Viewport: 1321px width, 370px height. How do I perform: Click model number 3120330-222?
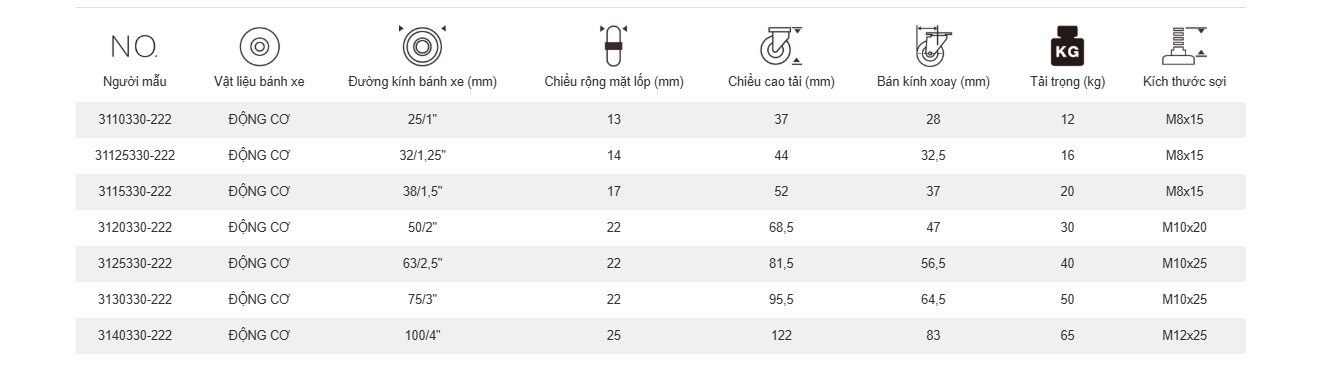click(135, 228)
